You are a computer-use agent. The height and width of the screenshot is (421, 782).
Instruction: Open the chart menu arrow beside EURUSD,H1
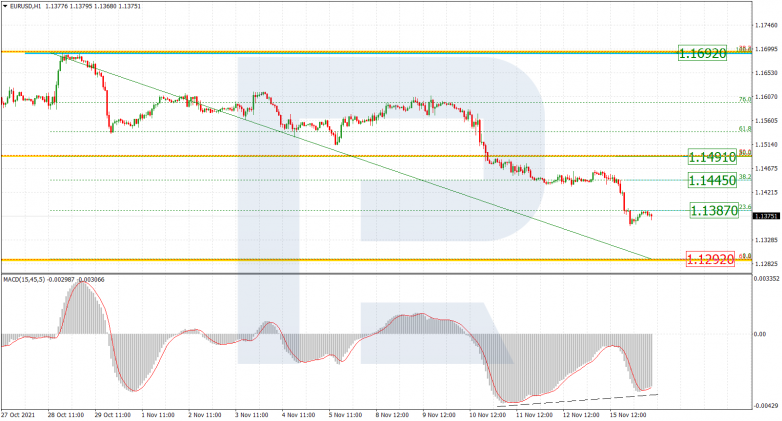5,6
